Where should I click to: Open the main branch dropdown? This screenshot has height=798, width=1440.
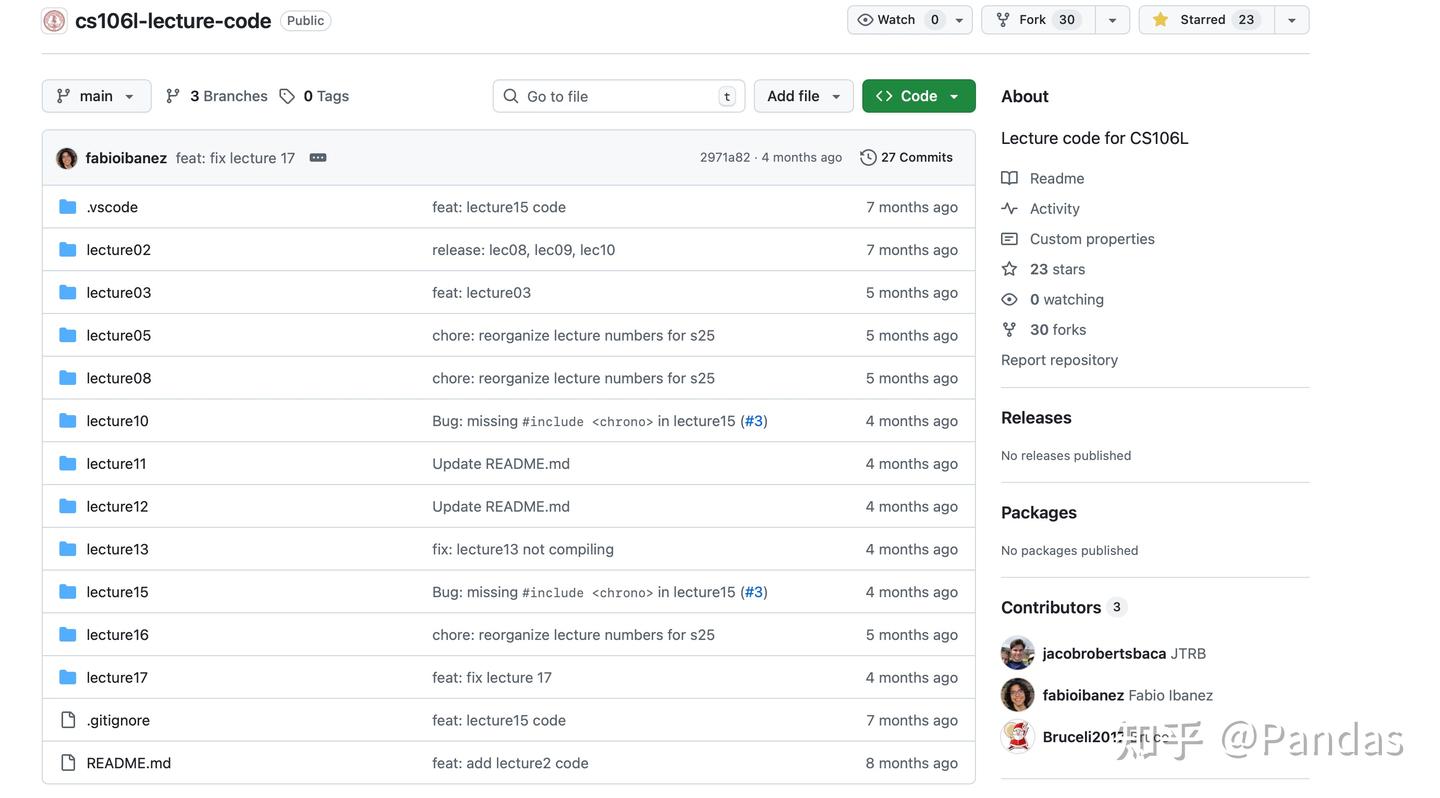pos(96,96)
